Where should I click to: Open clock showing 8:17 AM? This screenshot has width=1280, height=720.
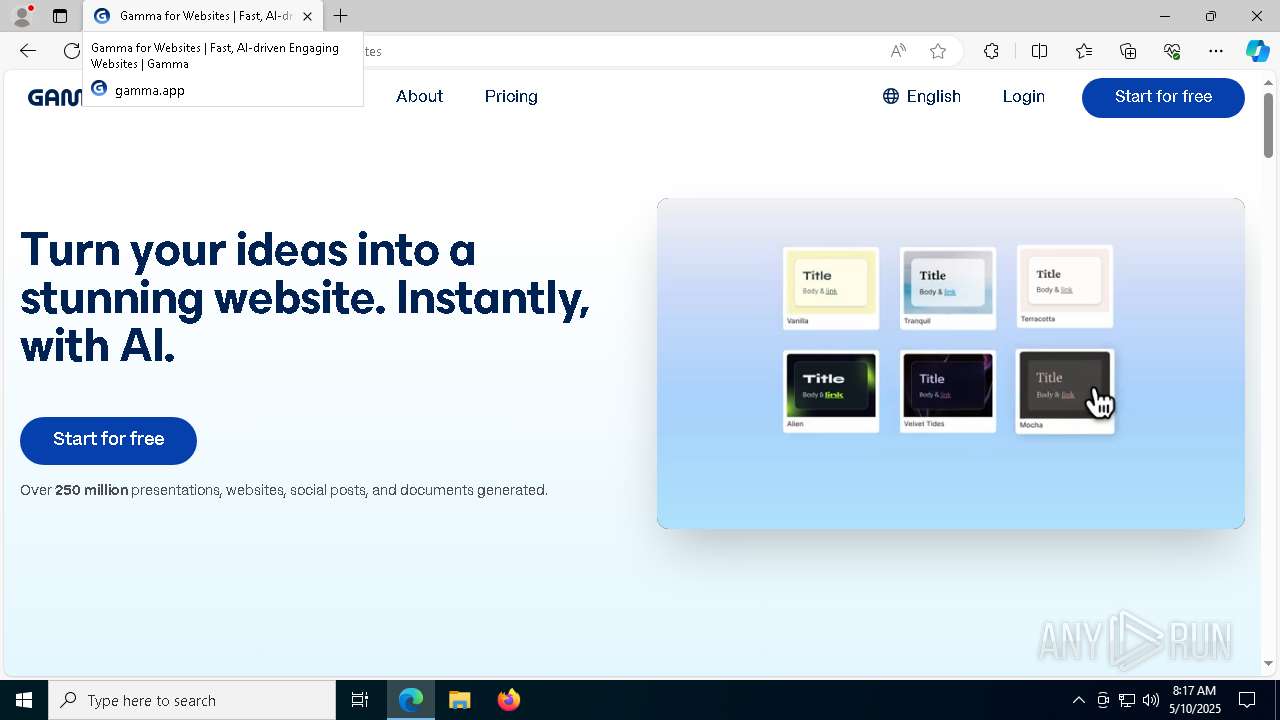1195,700
